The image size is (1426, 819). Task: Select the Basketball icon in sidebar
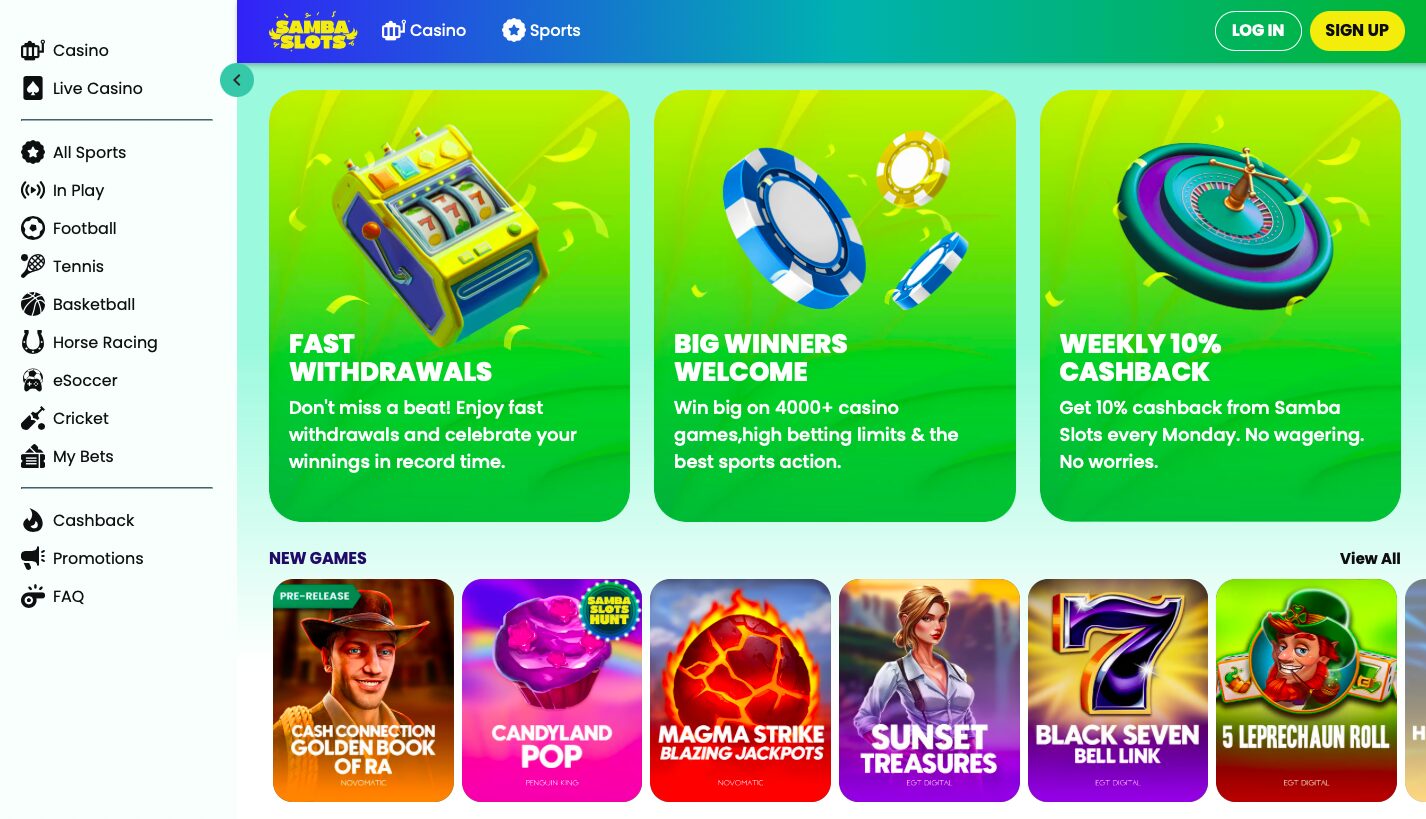pos(33,304)
